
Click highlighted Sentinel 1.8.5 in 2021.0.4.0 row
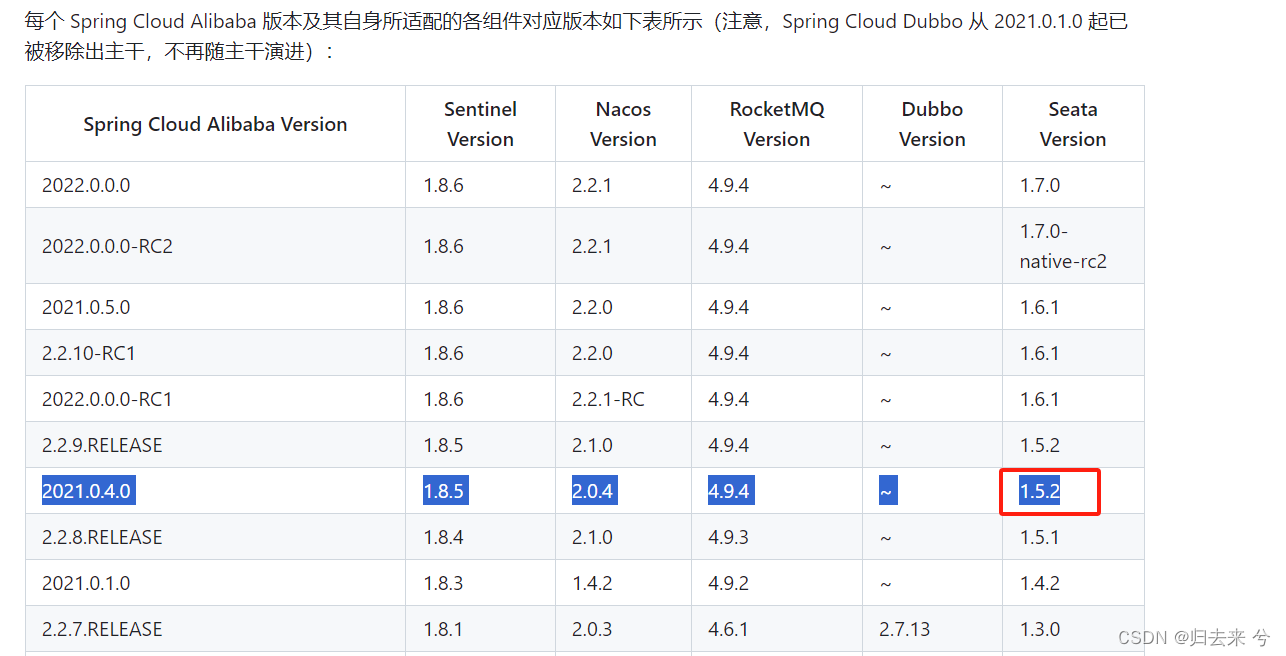pos(445,491)
